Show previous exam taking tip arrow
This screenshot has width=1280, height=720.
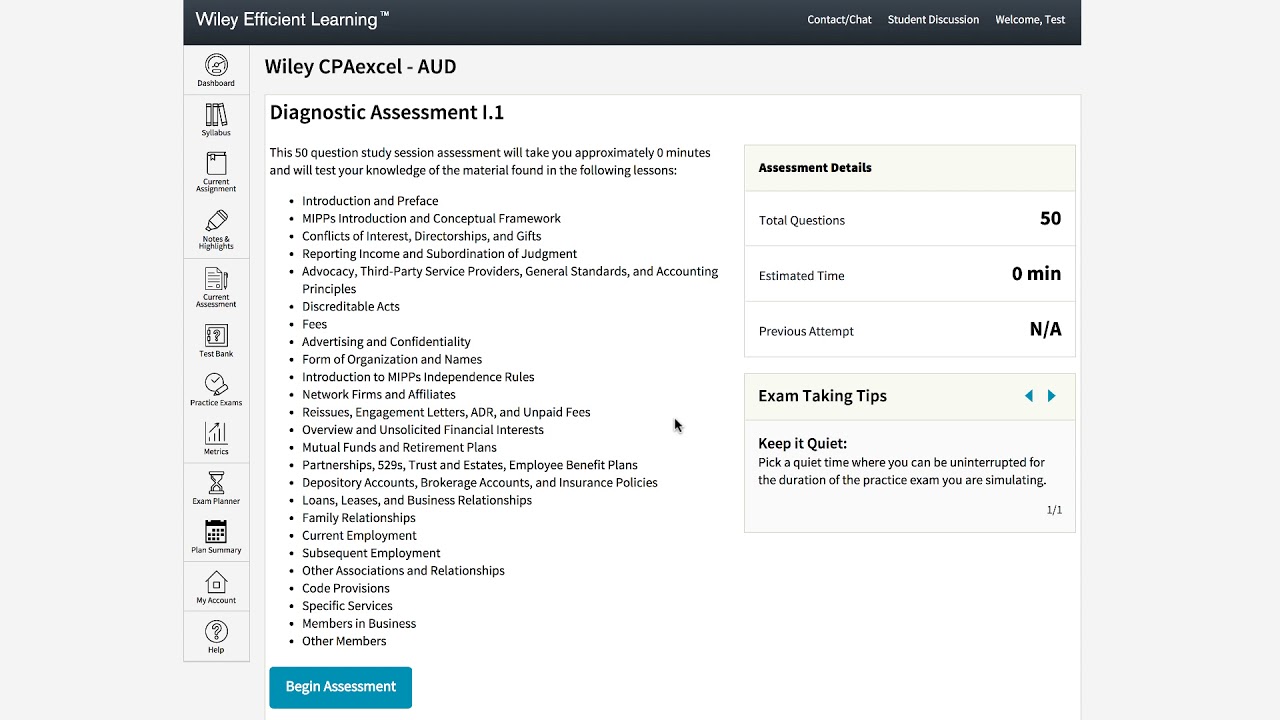(1029, 396)
